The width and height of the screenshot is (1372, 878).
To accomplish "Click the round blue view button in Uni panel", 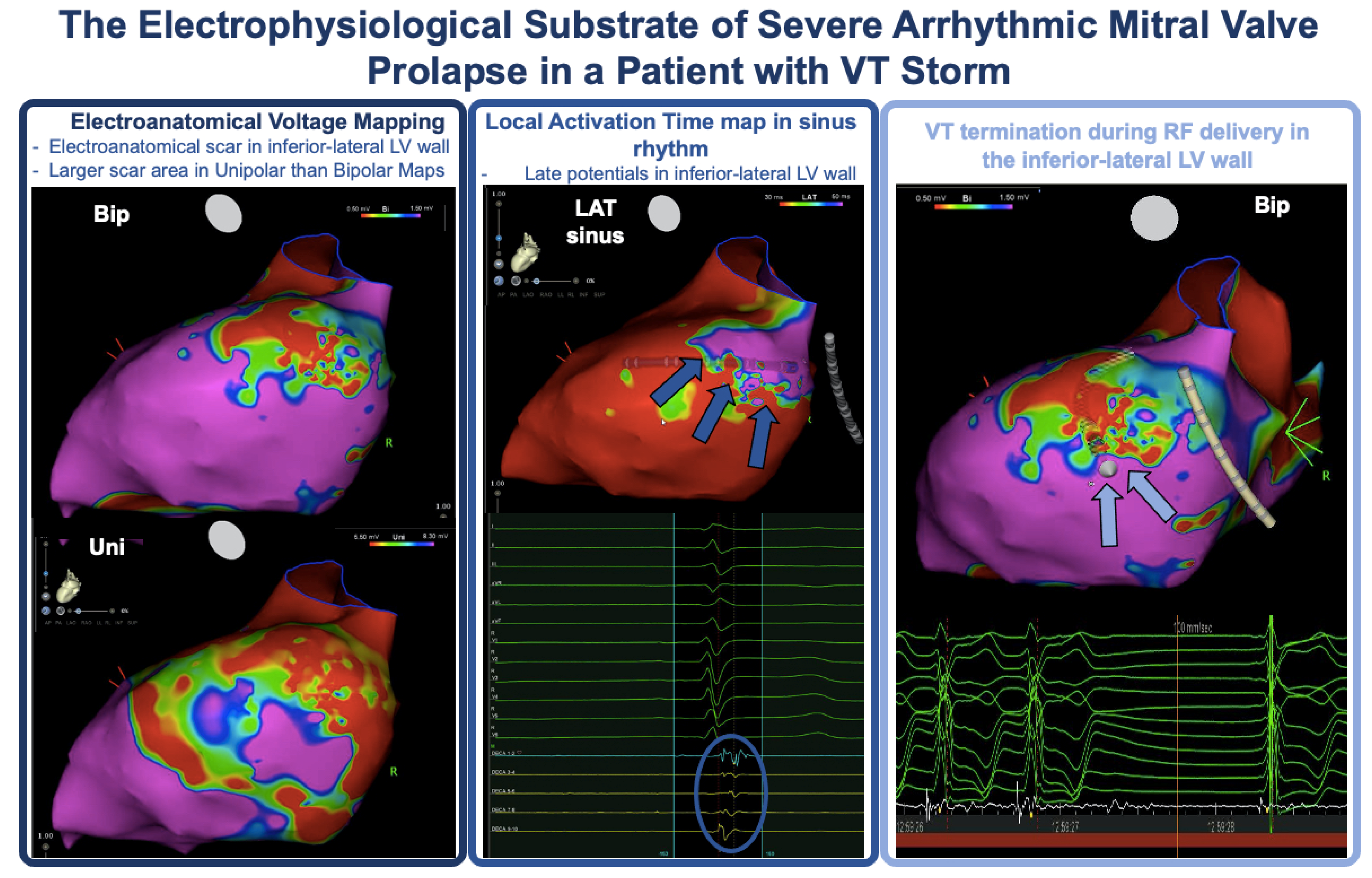I will click(x=45, y=611).
